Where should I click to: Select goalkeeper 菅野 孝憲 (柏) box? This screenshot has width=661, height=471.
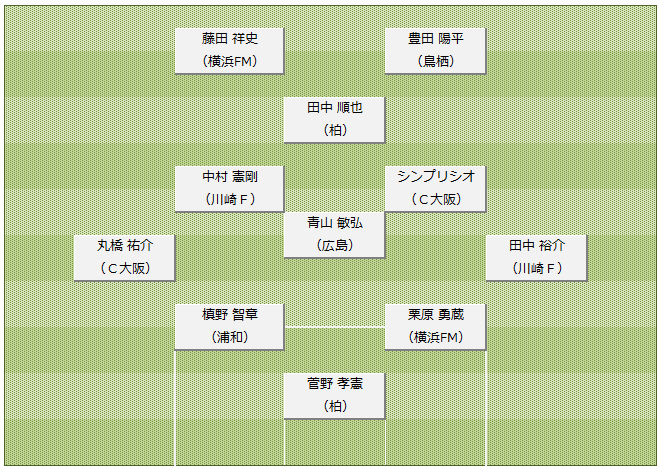click(x=334, y=396)
